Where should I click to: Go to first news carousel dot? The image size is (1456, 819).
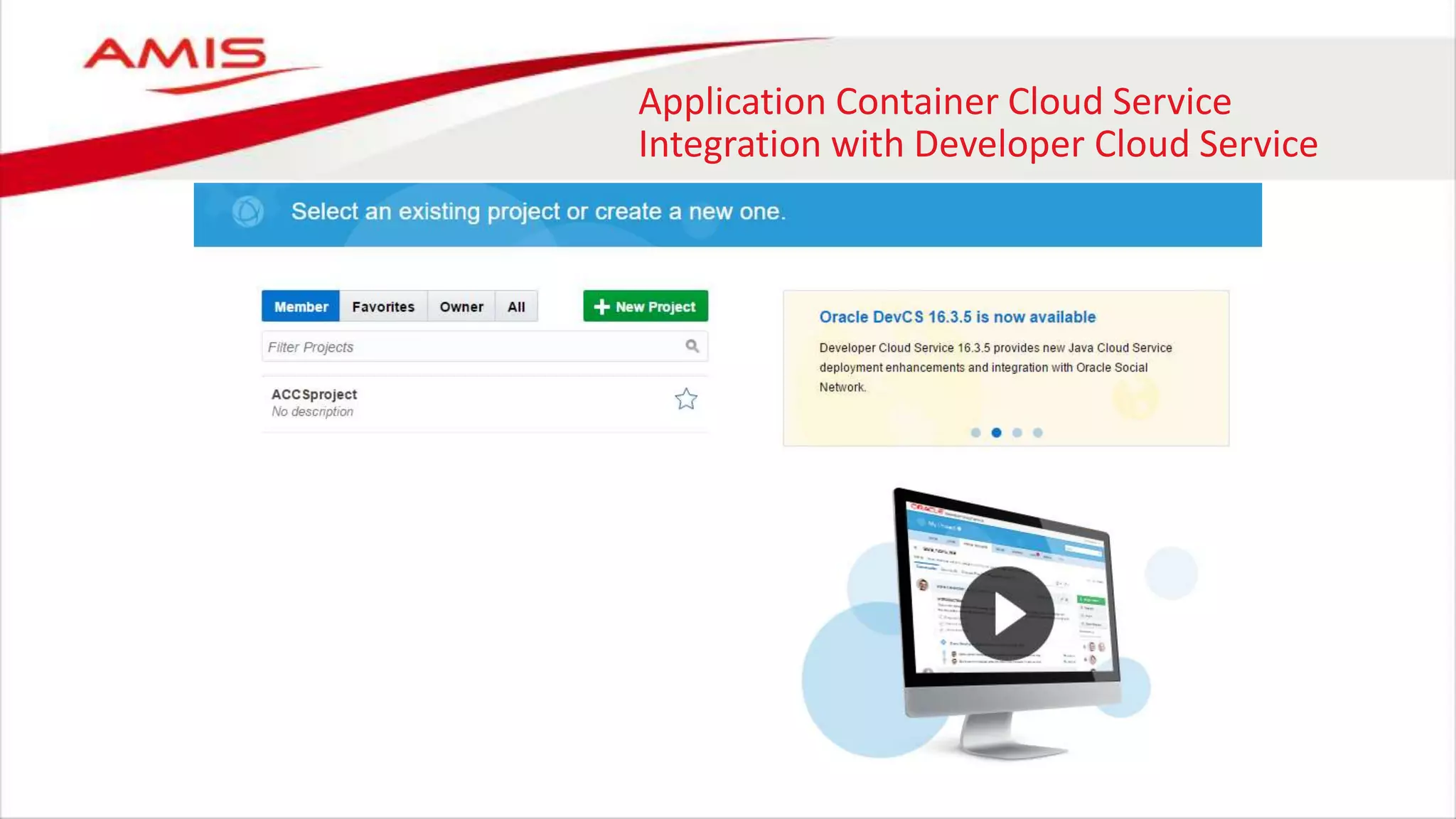(975, 432)
